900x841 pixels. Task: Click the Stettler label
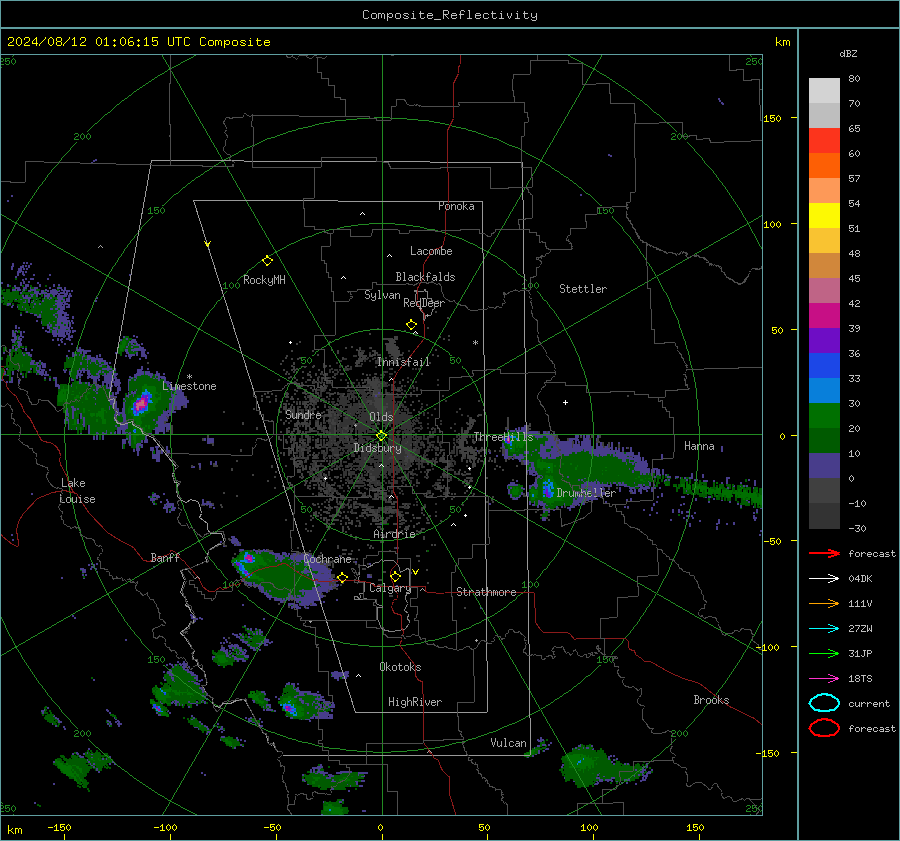tap(583, 289)
